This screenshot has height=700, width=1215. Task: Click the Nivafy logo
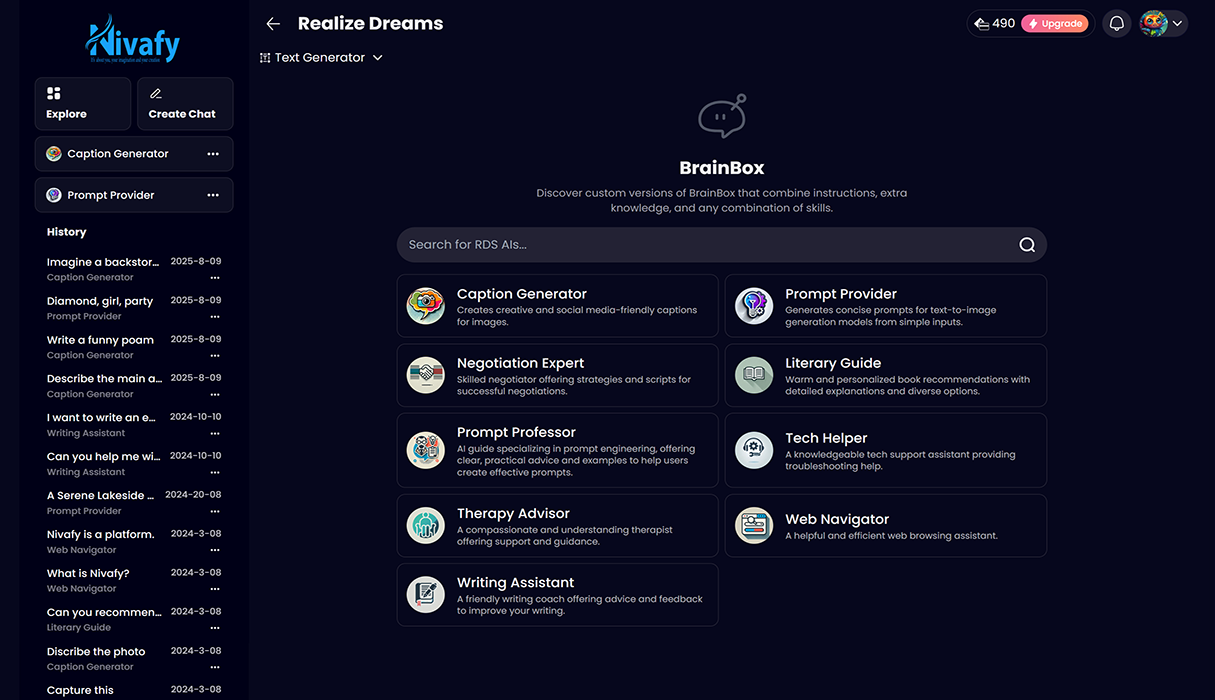coord(133,40)
